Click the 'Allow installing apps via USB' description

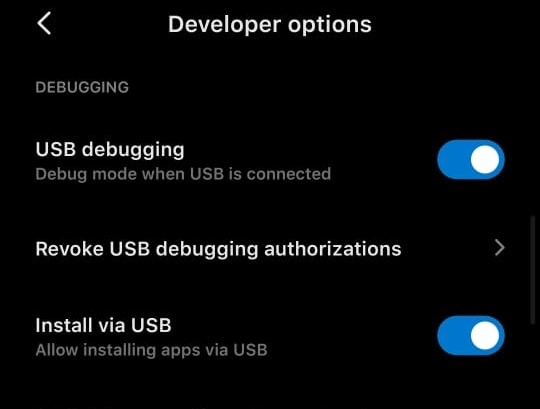[x=152, y=350]
